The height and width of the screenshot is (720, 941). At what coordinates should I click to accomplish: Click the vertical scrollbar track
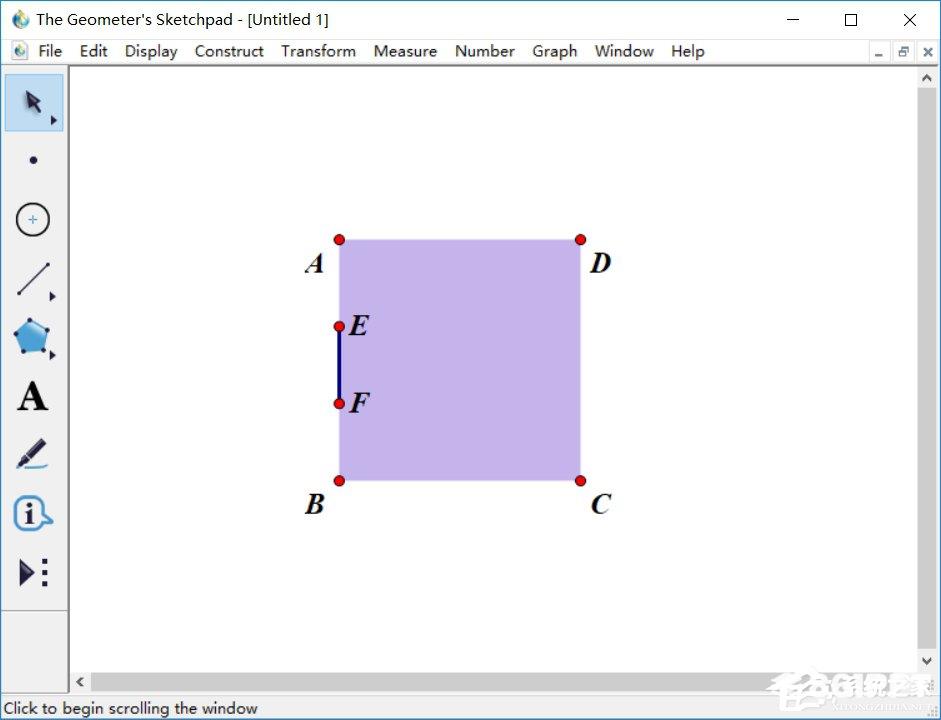(x=927, y=369)
